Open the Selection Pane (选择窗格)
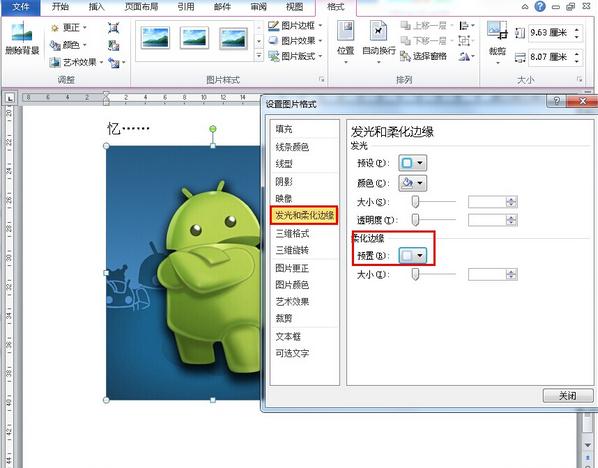 tap(423, 56)
